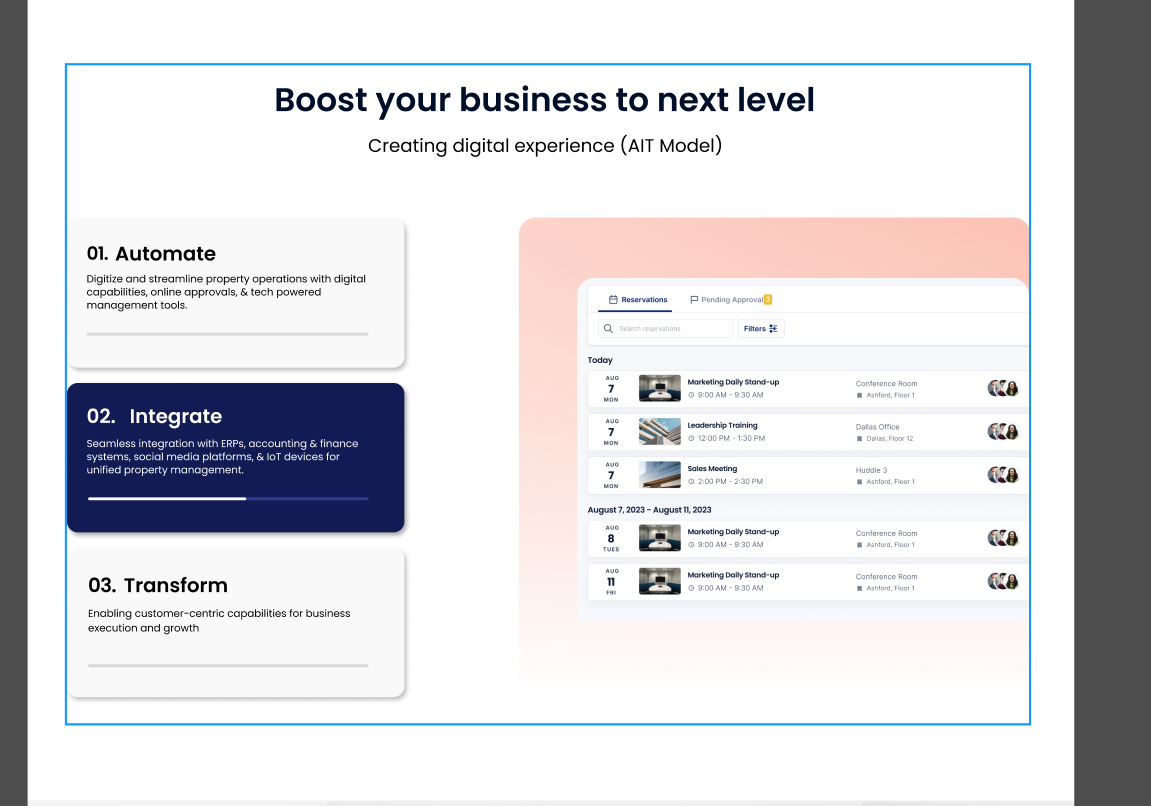Click the calendar icon beside Reservations
The height and width of the screenshot is (806, 1151).
pyautogui.click(x=614, y=300)
